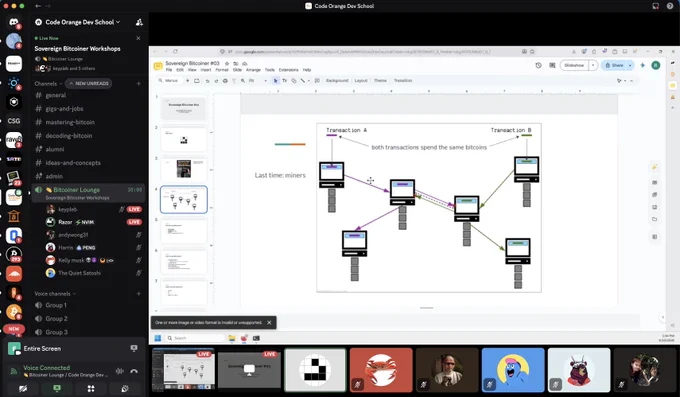This screenshot has width=680, height=397.
Task: Click the Share button in Slides
Action: [614, 66]
